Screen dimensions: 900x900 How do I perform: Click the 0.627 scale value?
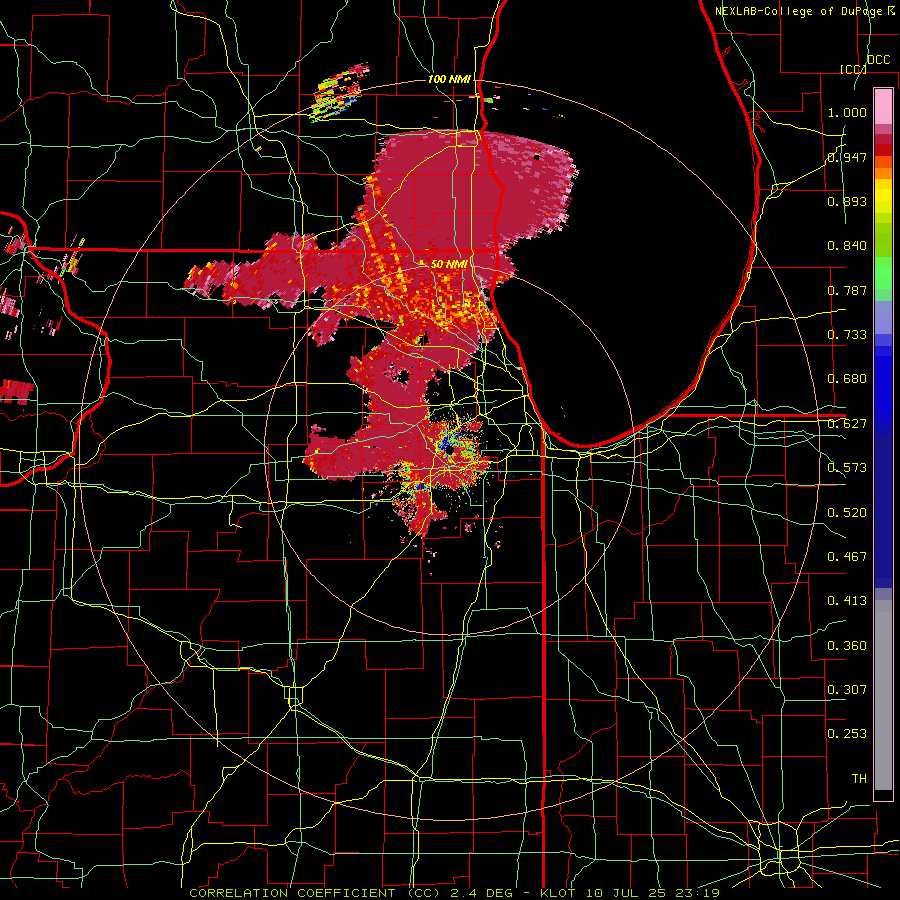coord(847,424)
